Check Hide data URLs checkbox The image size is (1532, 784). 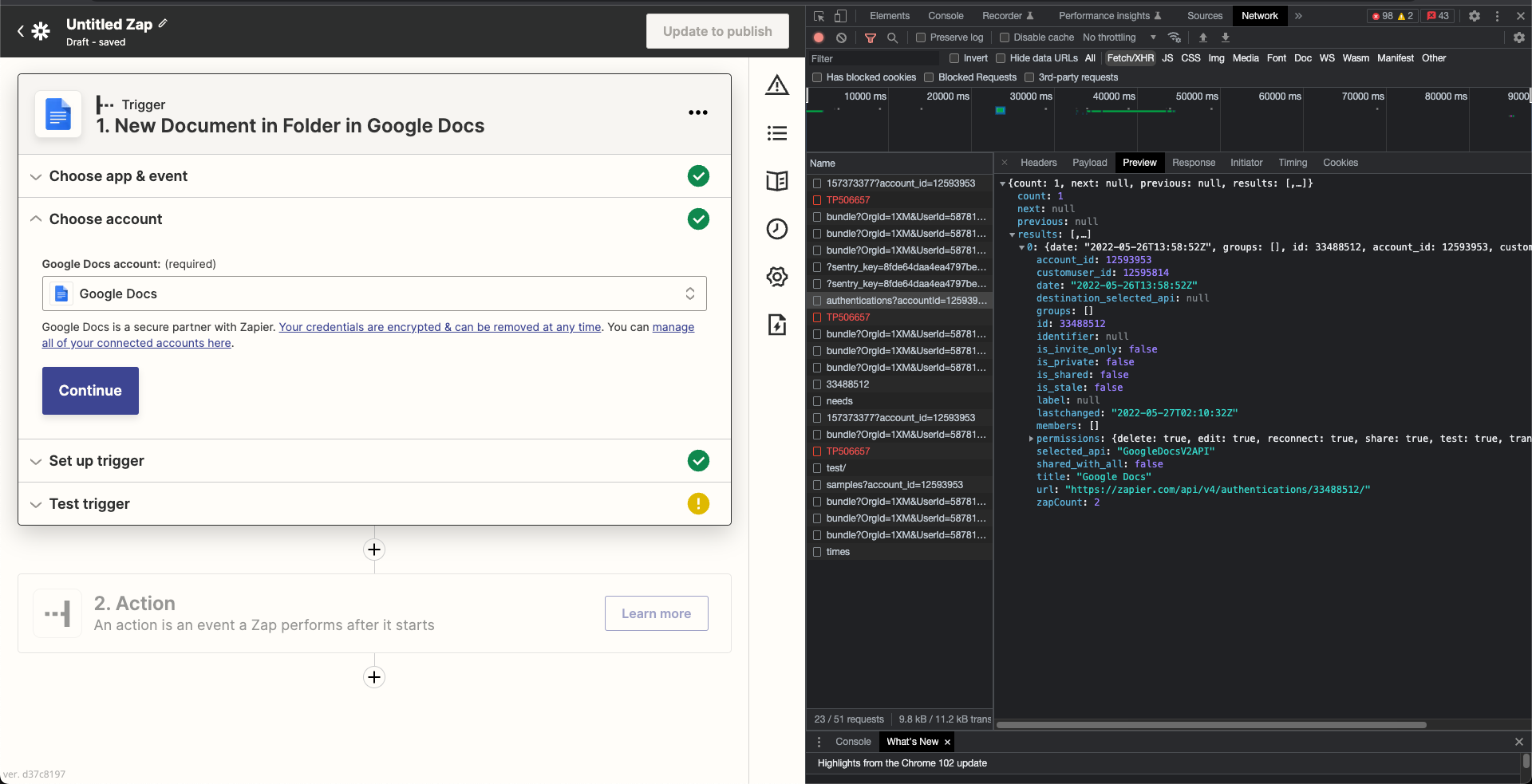click(x=1001, y=58)
